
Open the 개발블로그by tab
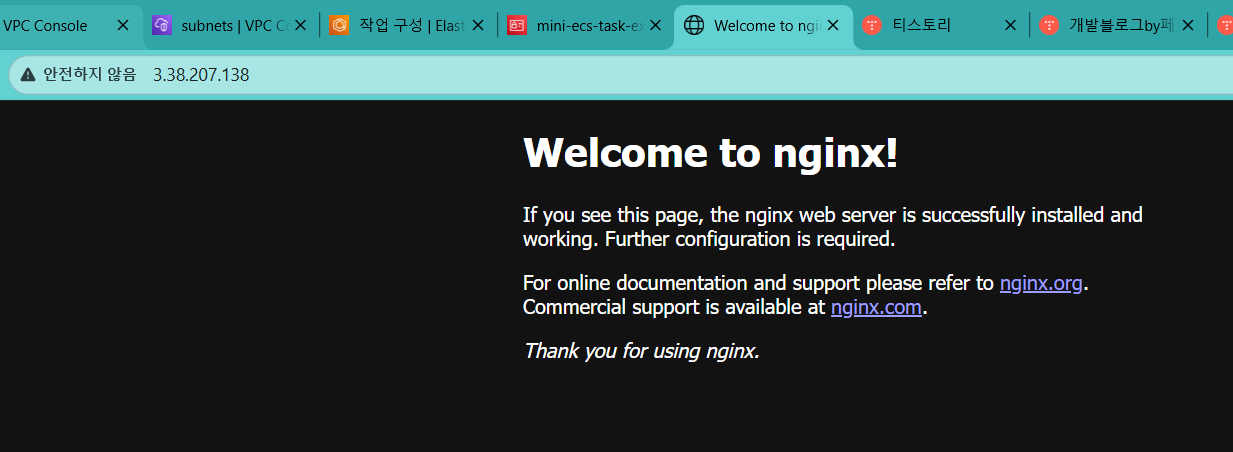[x=1118, y=26]
